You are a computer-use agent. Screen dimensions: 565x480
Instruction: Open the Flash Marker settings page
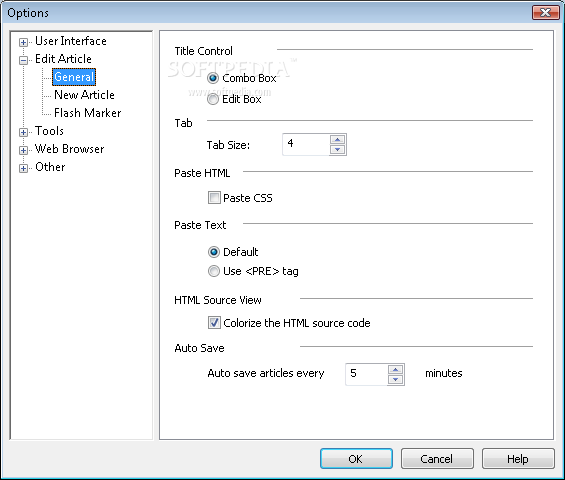coord(88,113)
